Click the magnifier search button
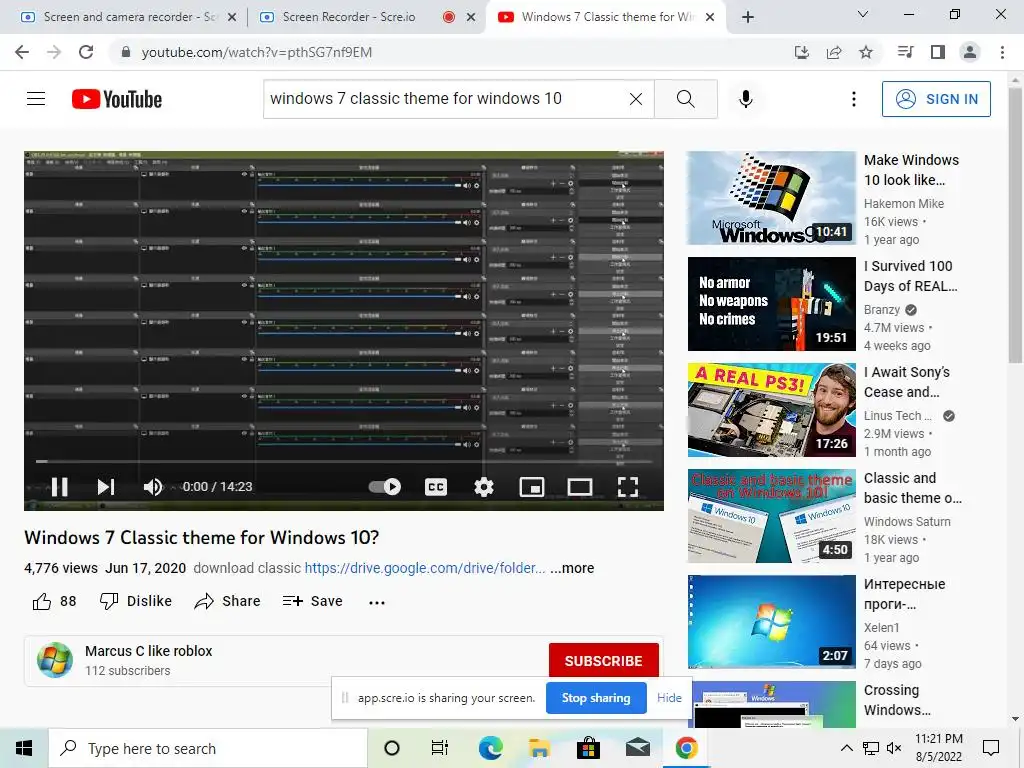1024x768 pixels. (686, 99)
